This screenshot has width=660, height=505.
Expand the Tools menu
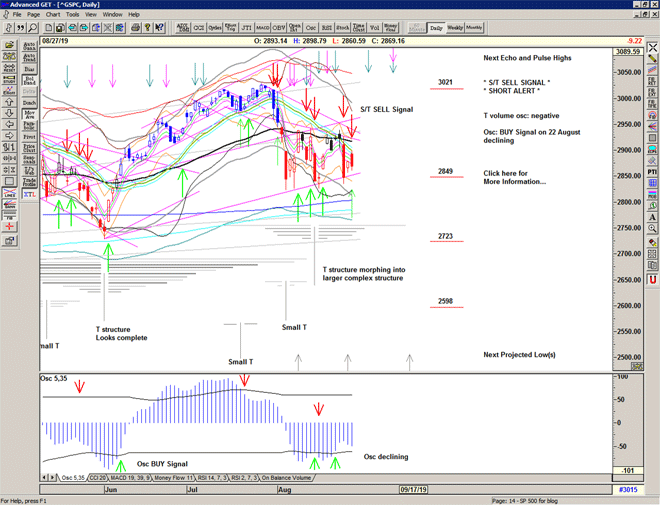[74, 15]
